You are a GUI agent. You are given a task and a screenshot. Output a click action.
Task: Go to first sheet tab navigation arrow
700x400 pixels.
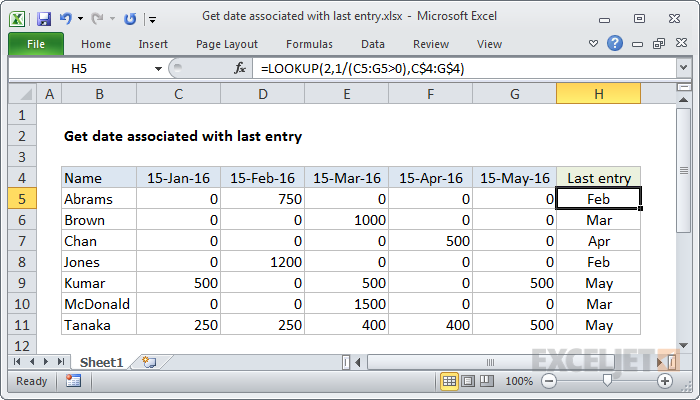coord(17,362)
